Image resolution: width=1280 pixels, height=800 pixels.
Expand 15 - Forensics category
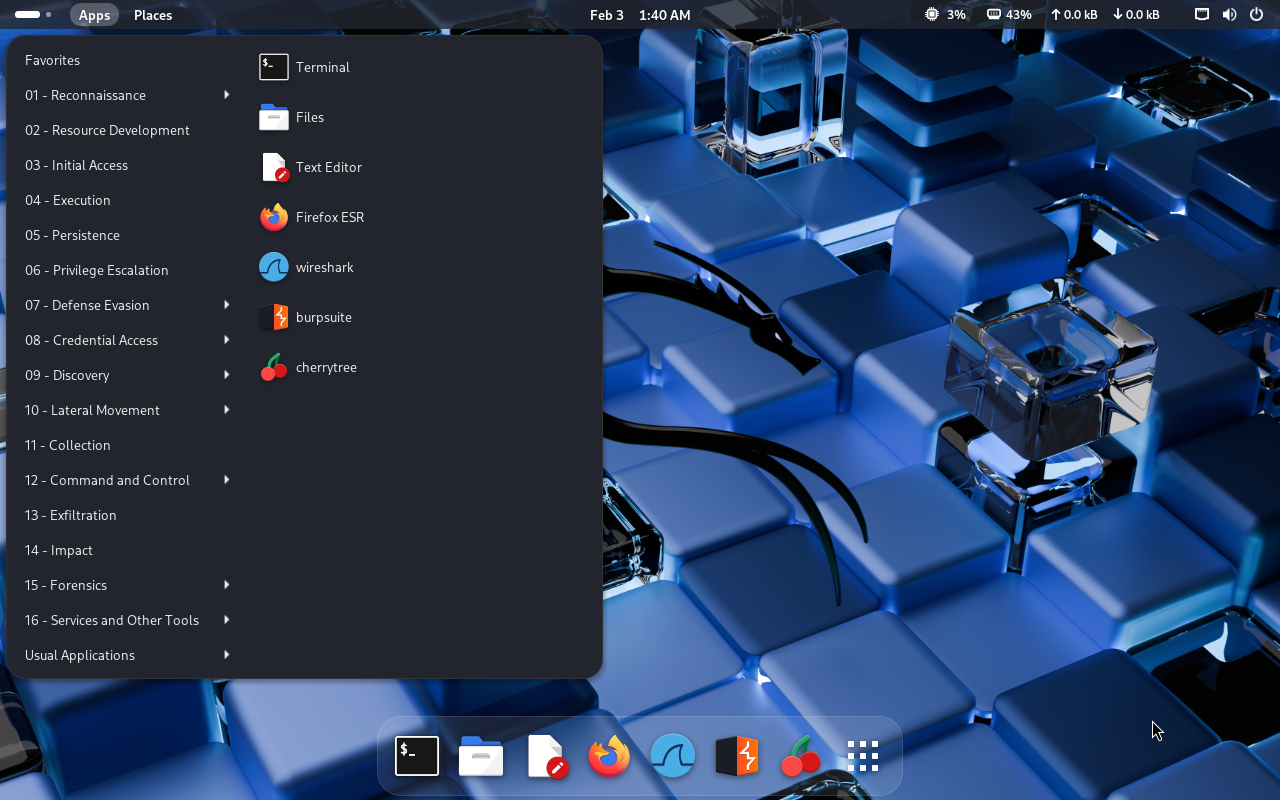(x=127, y=585)
